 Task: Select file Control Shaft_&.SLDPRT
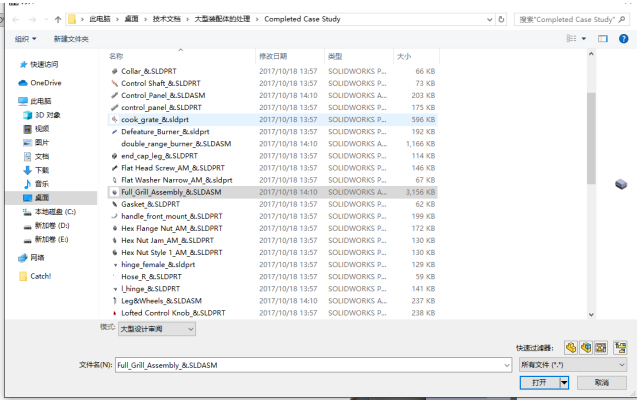[x=160, y=83]
